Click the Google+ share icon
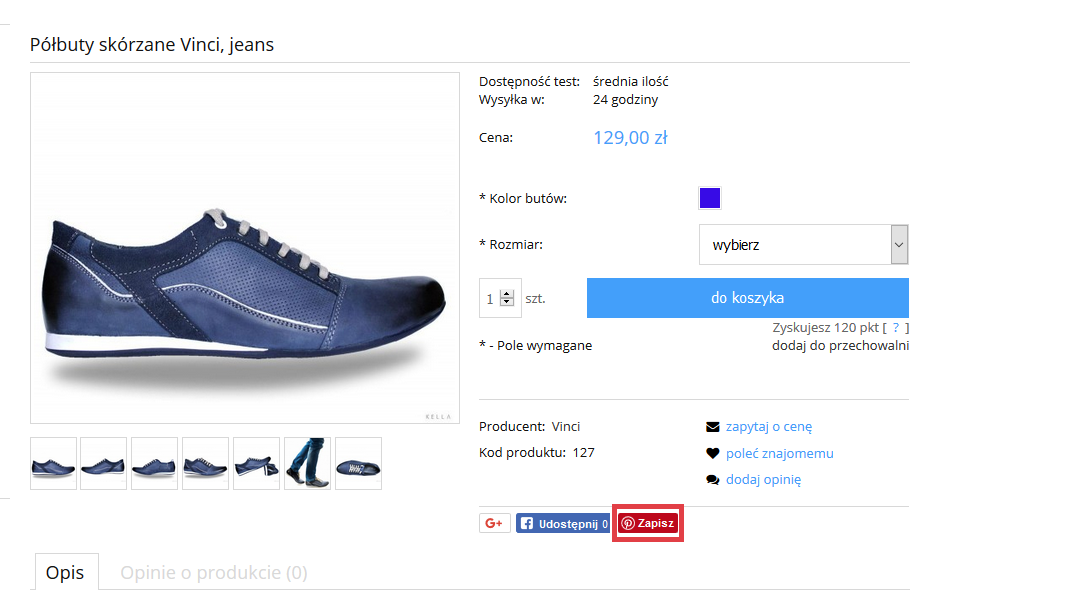The width and height of the screenshot is (1082, 604). 495,523
